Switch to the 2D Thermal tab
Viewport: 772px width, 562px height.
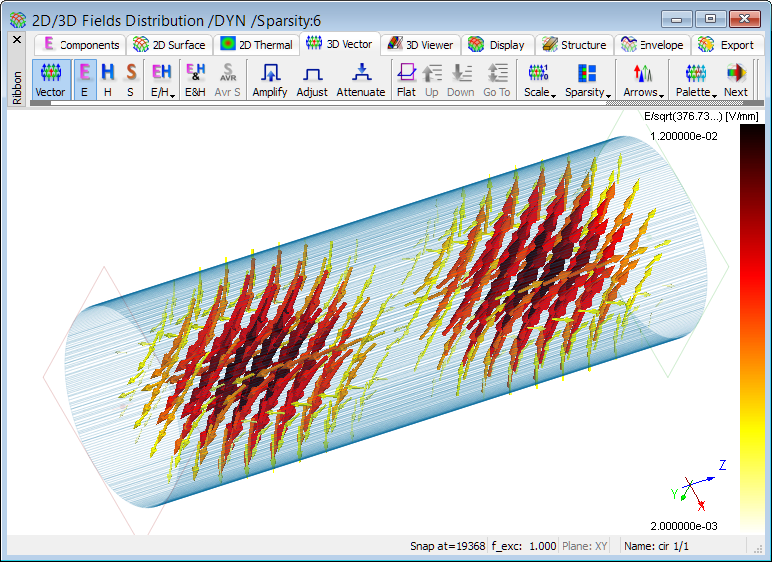[257, 44]
